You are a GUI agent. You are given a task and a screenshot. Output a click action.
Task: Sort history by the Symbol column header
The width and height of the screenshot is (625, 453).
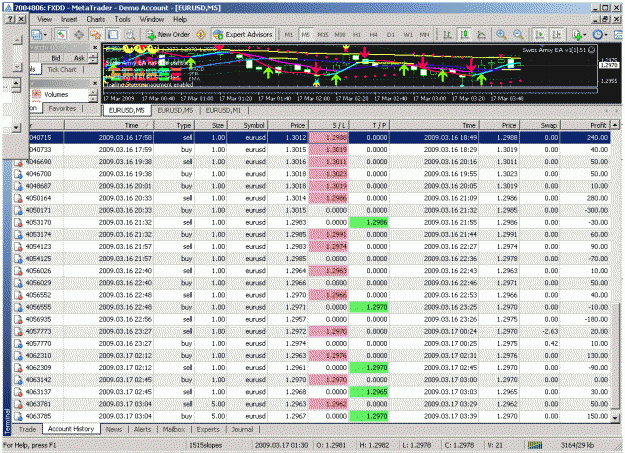click(x=248, y=125)
